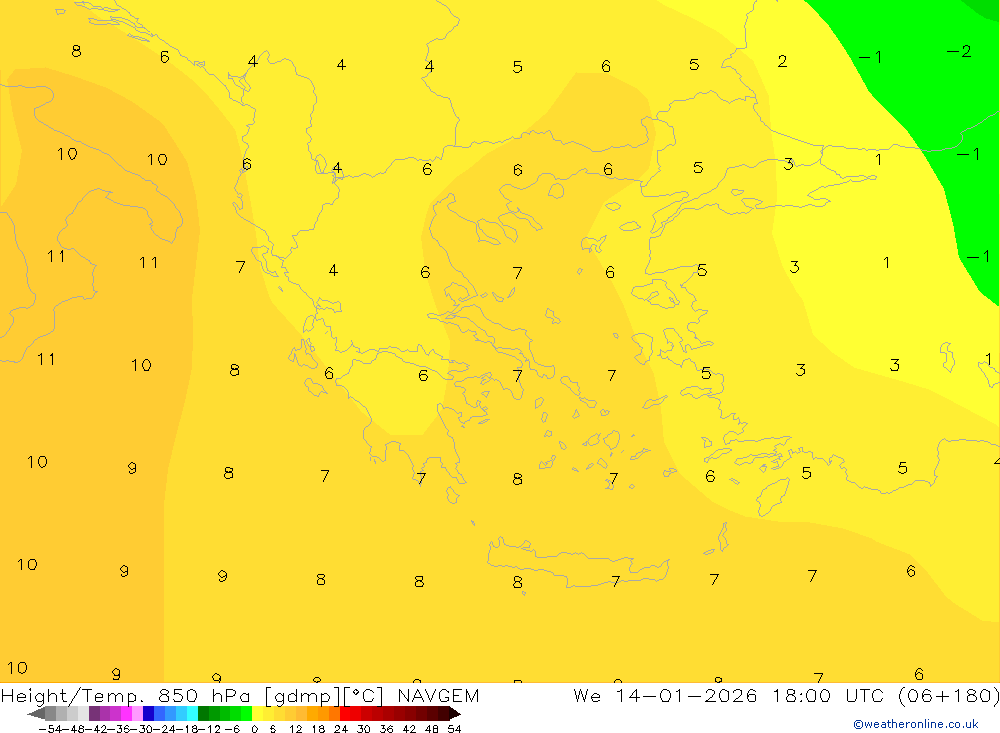The height and width of the screenshot is (733, 1000).
Task: Pick the dark blue legend swatch at -30
Action: pos(149,713)
